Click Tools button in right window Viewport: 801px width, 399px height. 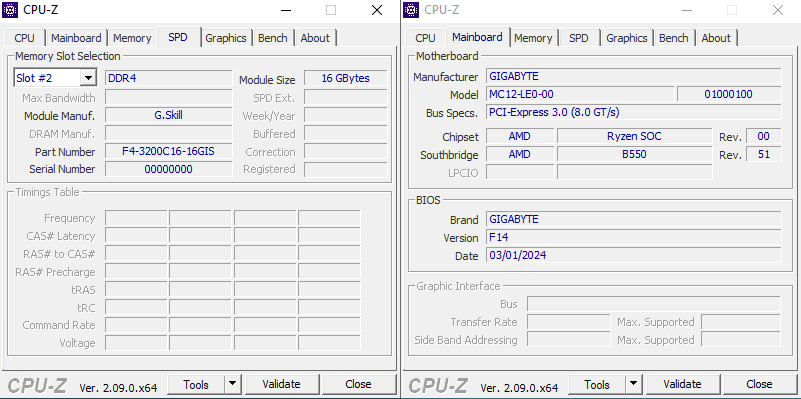click(x=597, y=384)
